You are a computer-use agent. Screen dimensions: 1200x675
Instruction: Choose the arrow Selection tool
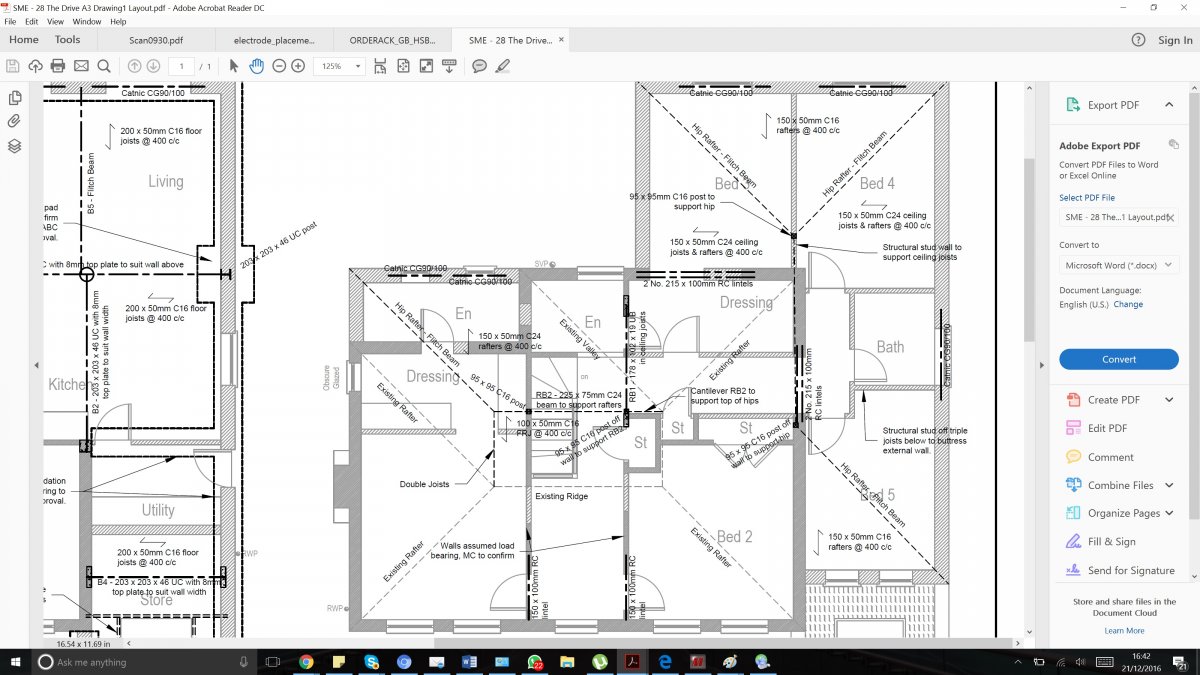pos(233,66)
